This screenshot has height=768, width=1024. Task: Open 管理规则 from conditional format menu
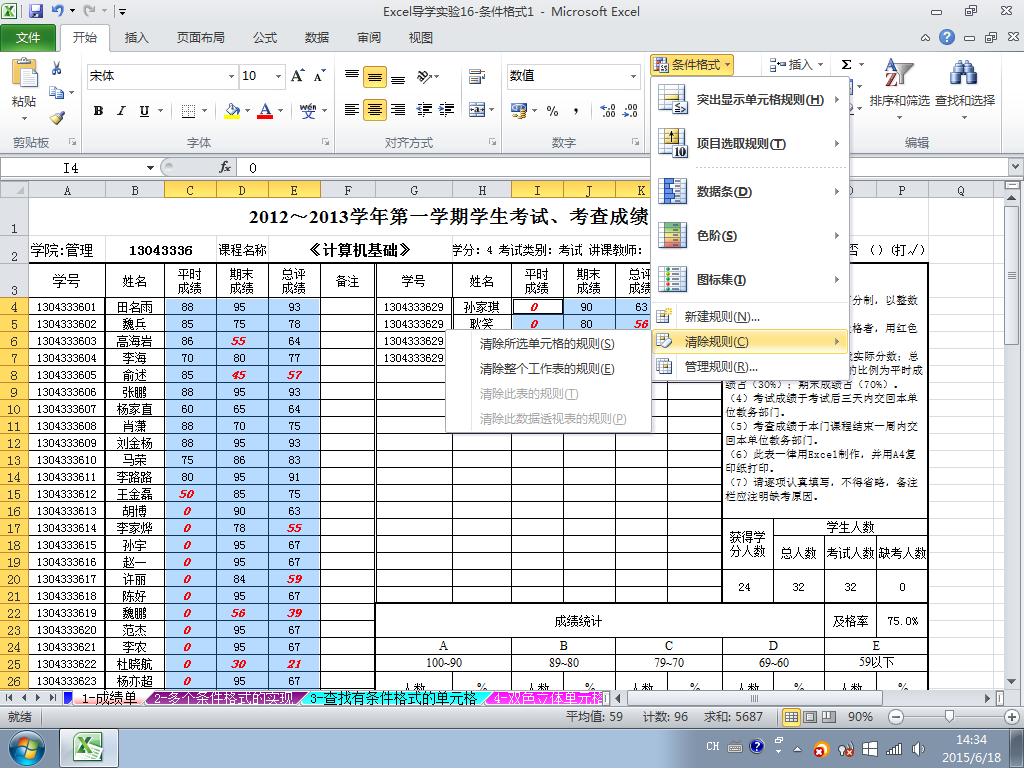tap(720, 367)
